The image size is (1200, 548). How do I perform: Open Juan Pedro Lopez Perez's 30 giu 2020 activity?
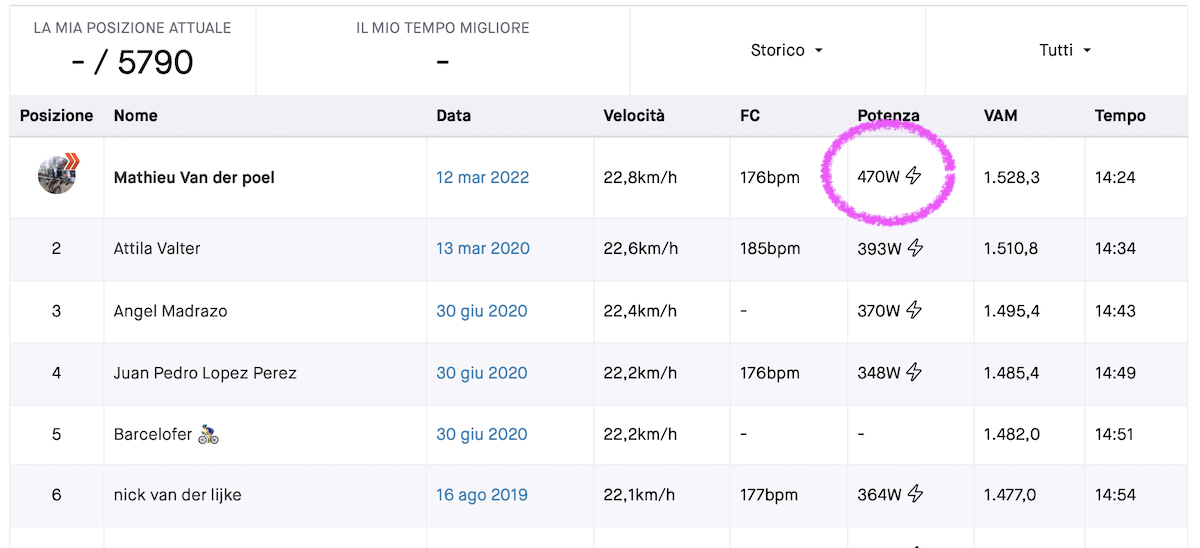click(481, 373)
